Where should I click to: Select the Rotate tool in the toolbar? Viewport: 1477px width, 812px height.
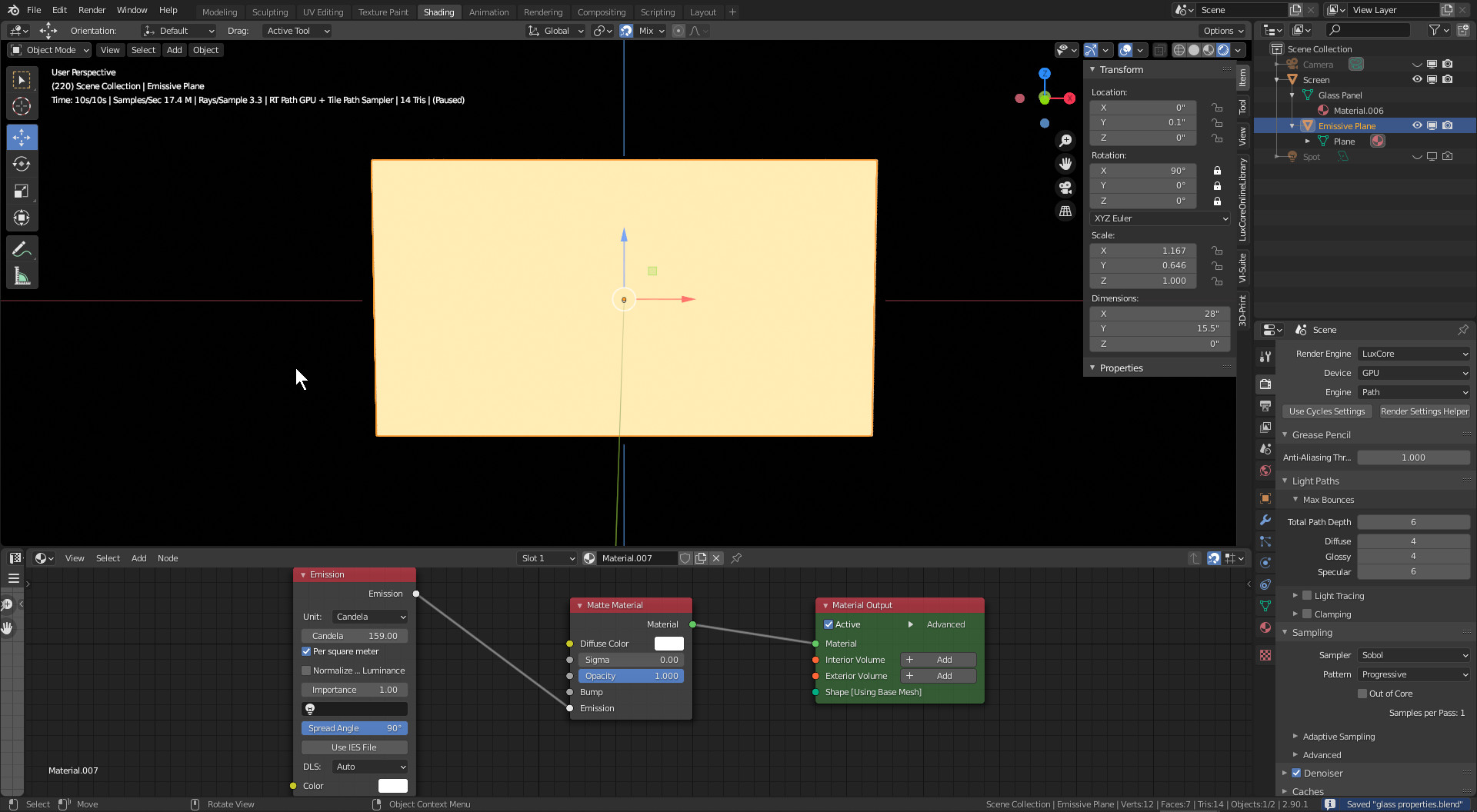click(22, 165)
